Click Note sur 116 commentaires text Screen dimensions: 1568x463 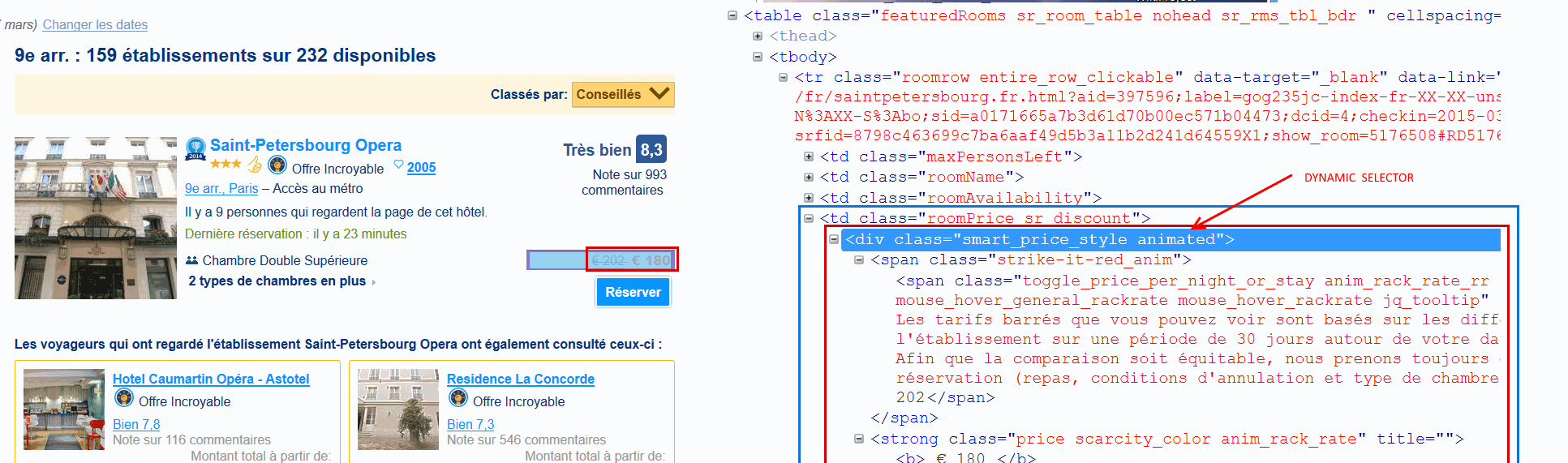(191, 439)
